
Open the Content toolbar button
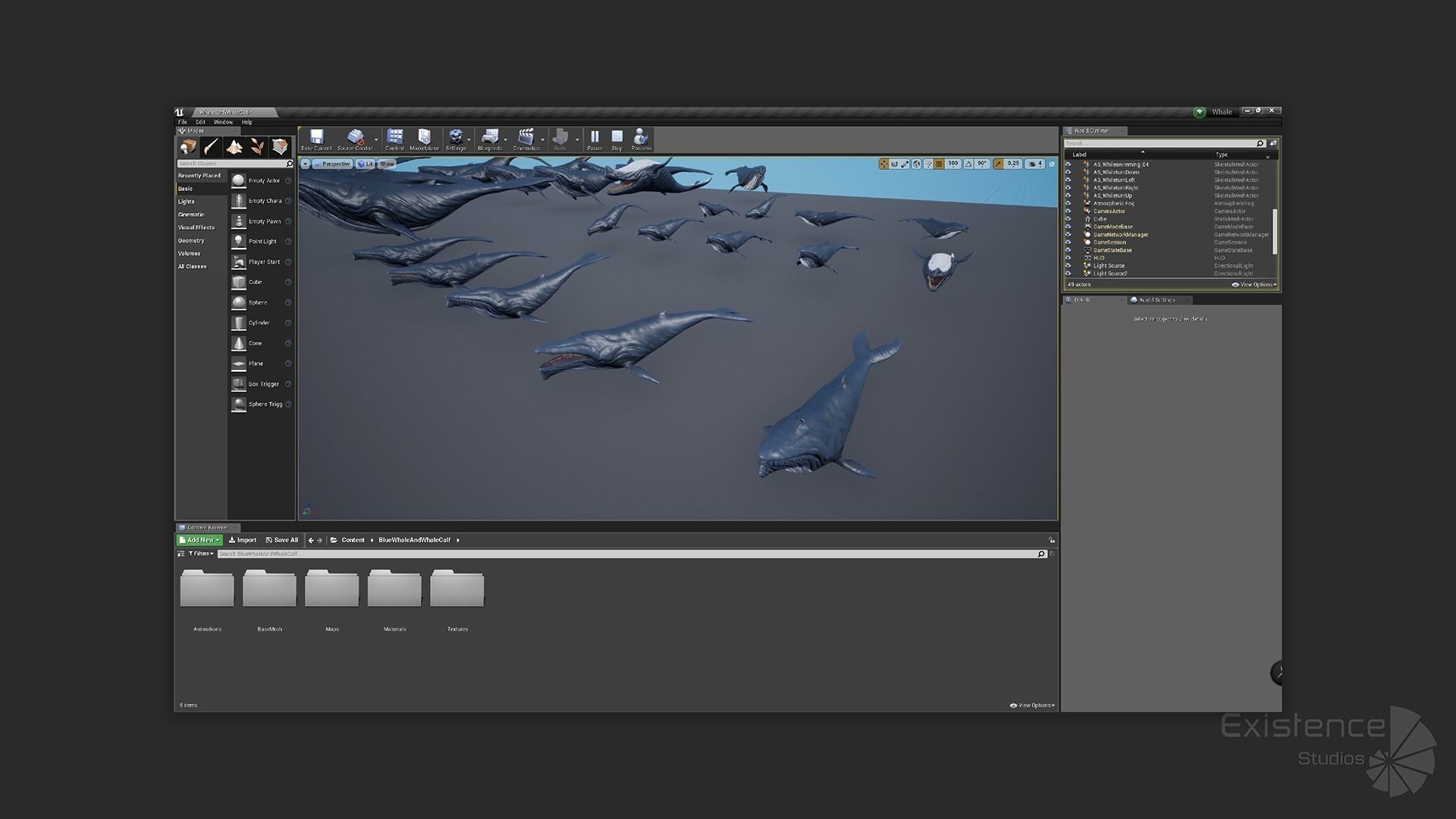point(395,140)
